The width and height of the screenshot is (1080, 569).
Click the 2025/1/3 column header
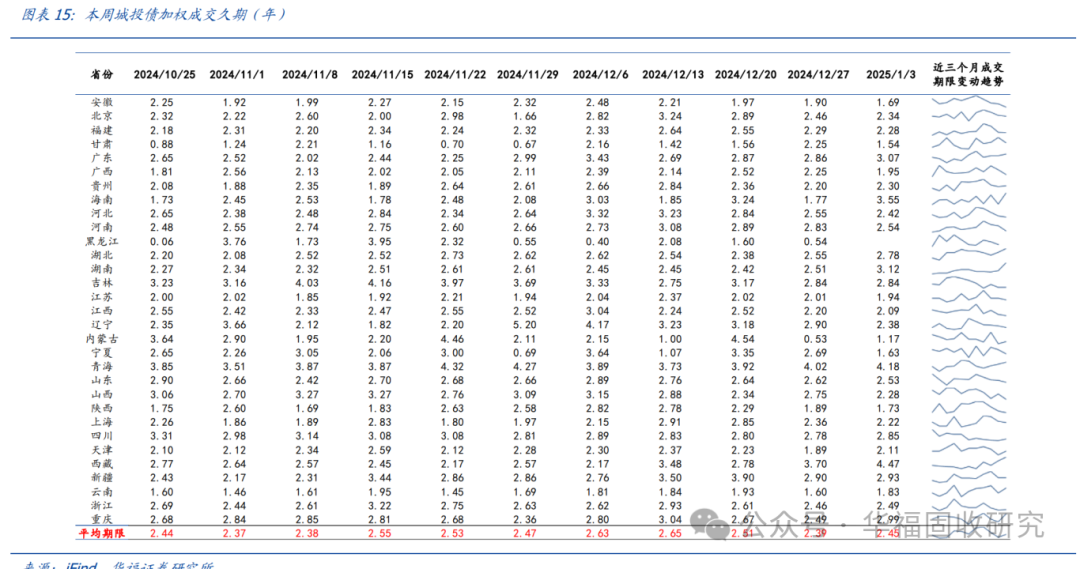(x=890, y=75)
